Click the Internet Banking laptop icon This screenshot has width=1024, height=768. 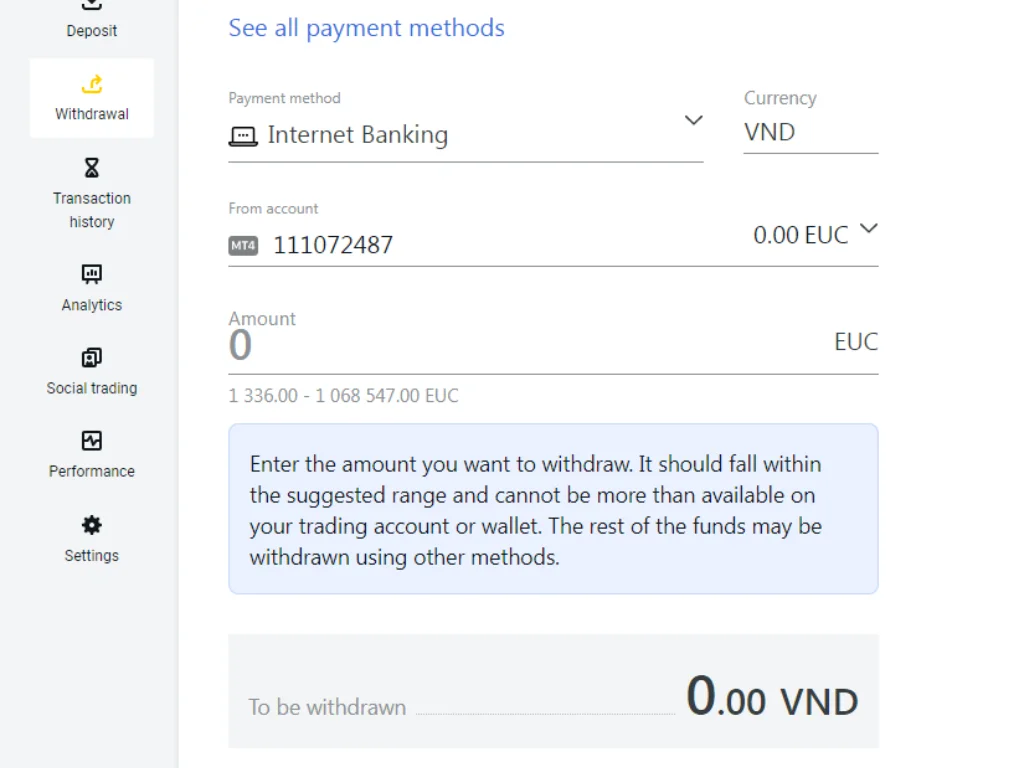point(243,136)
